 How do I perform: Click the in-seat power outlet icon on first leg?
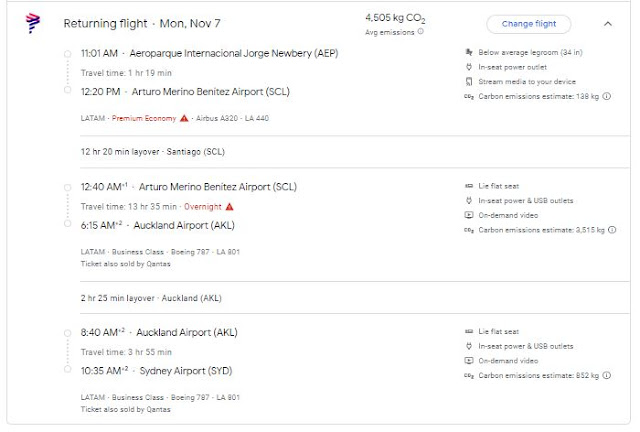pyautogui.click(x=469, y=66)
